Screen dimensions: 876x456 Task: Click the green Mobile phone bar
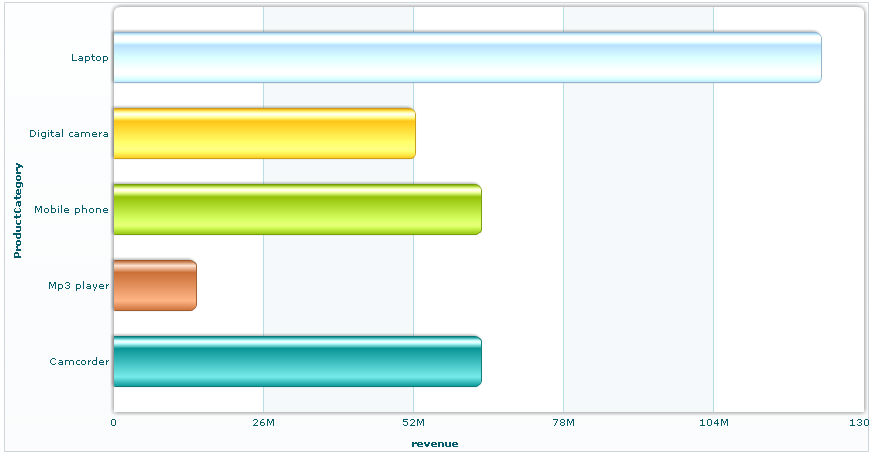click(x=297, y=210)
